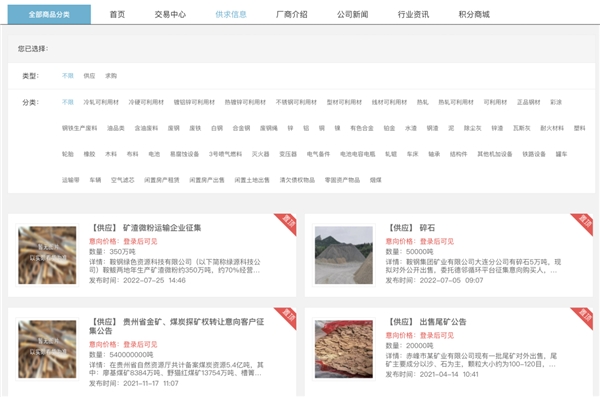Open the 交易中心 tab
The height and width of the screenshot is (397, 600).
coord(170,15)
